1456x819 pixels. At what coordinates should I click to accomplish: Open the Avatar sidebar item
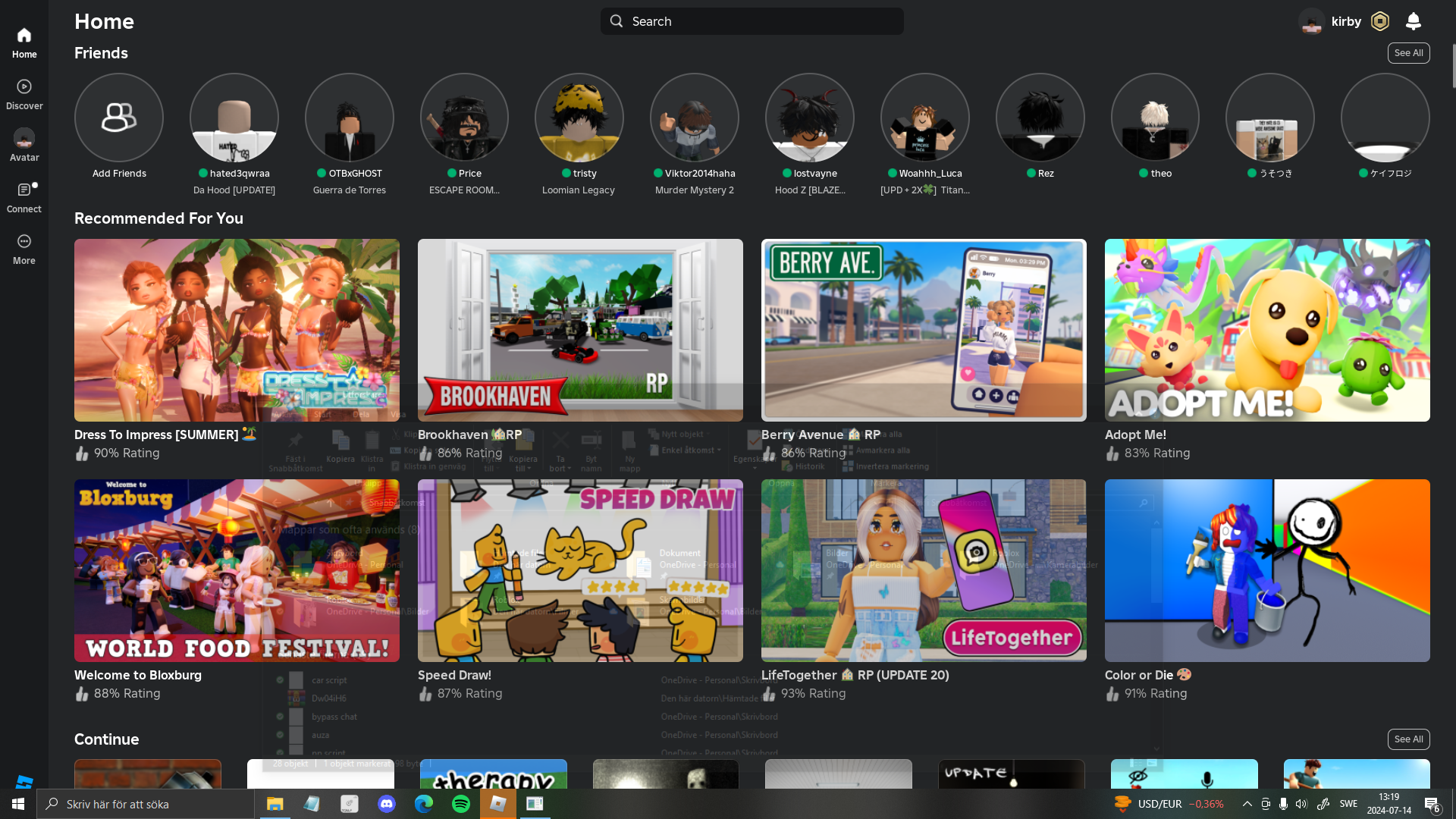pyautogui.click(x=24, y=146)
